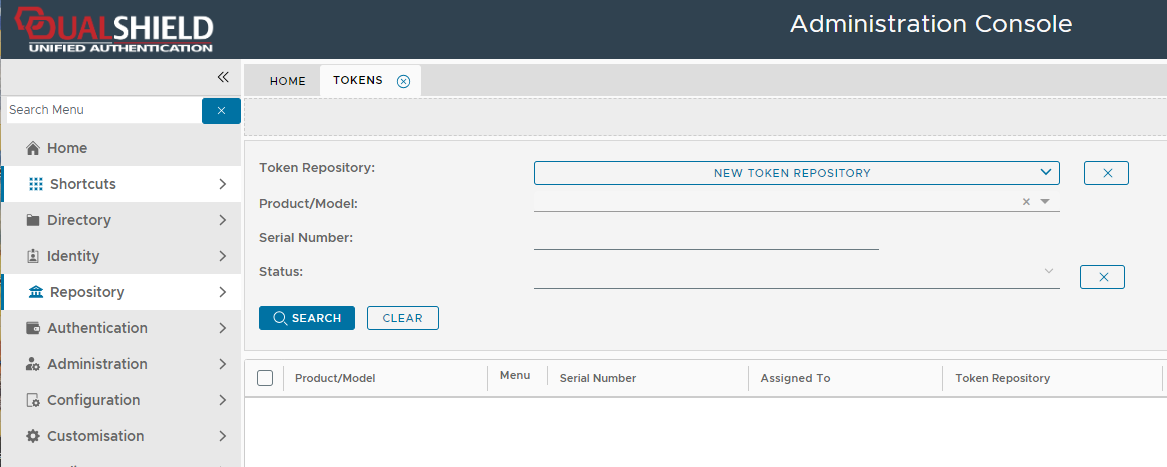This screenshot has width=1167, height=467.
Task: Open the Product/Model dropdown arrow
Action: 1045,202
